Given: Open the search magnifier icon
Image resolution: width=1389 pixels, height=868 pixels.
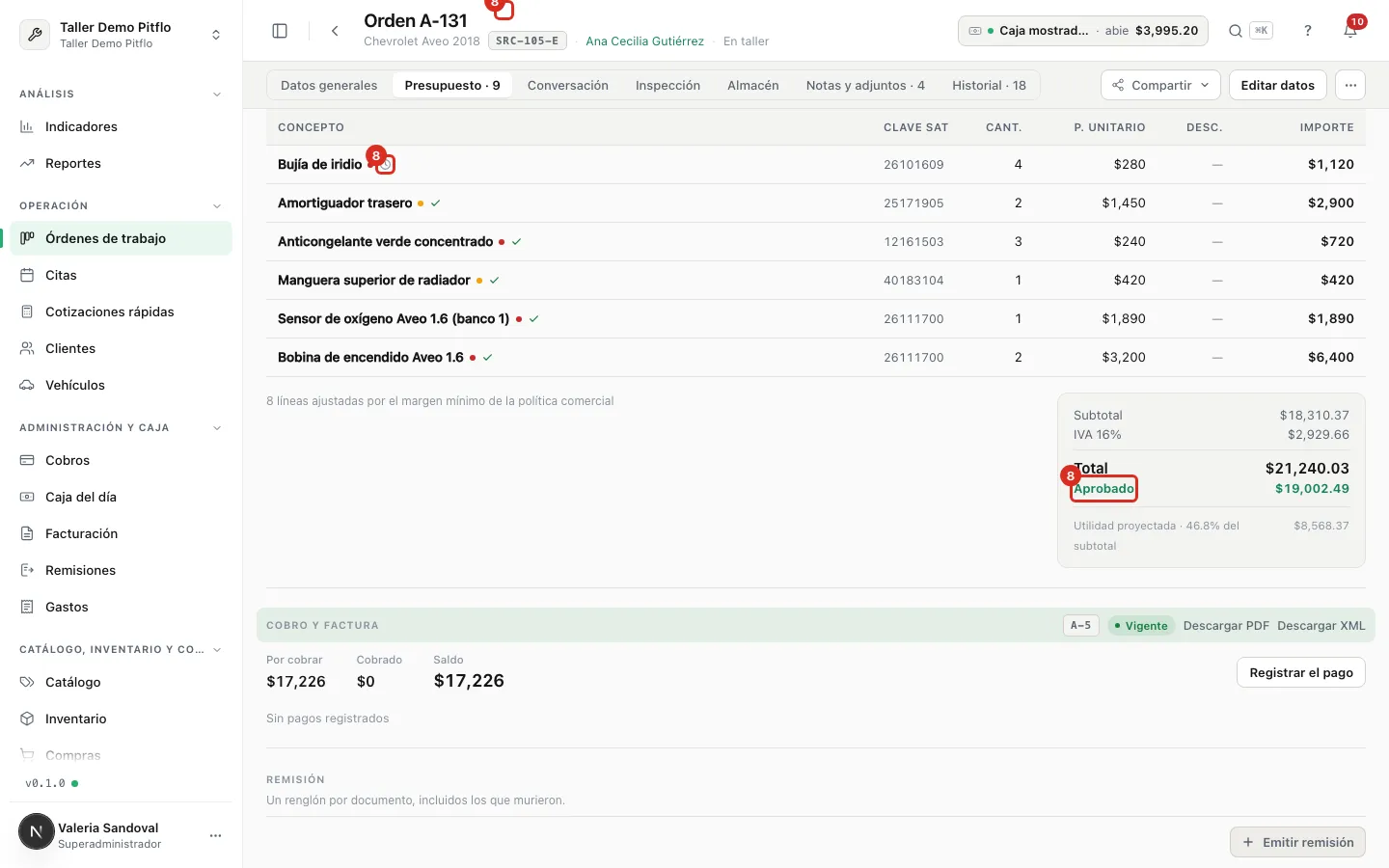Looking at the screenshot, I should point(1235,31).
